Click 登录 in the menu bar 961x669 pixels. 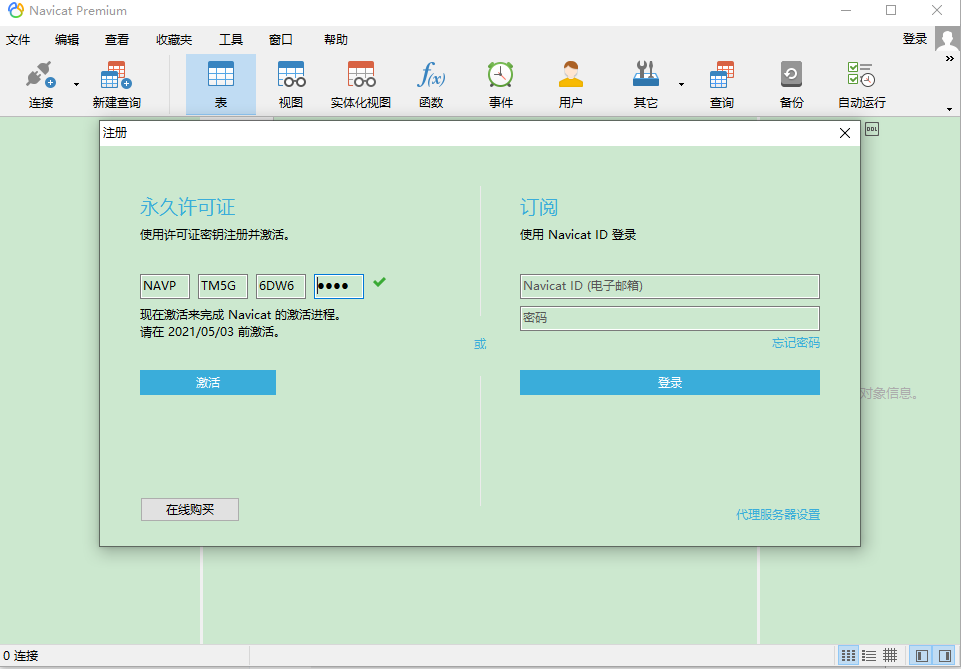coord(914,39)
